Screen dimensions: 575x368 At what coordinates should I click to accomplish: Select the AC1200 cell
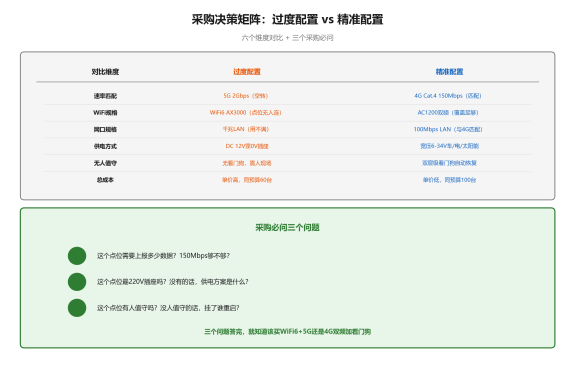448,113
